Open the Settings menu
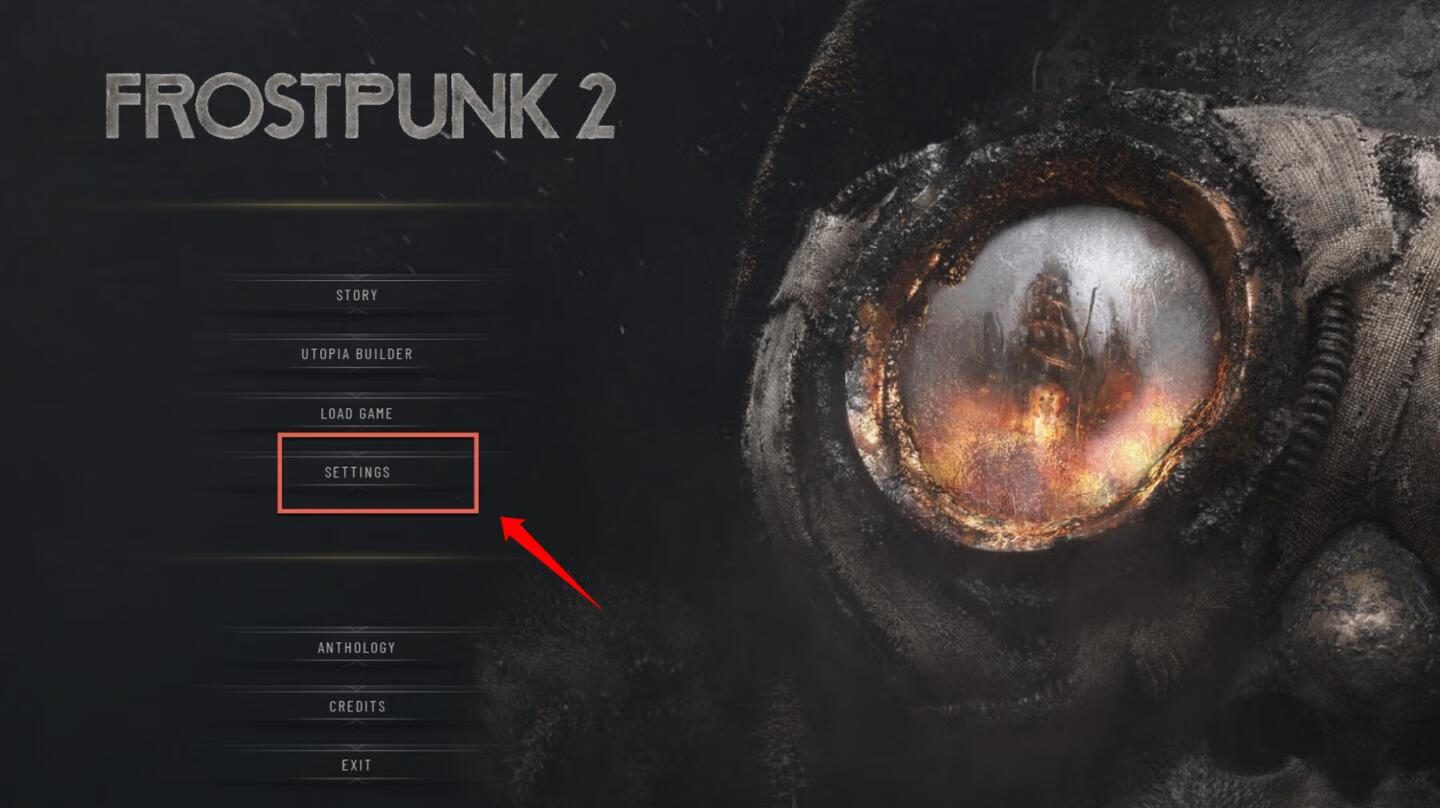The height and width of the screenshot is (808, 1440). tap(357, 472)
